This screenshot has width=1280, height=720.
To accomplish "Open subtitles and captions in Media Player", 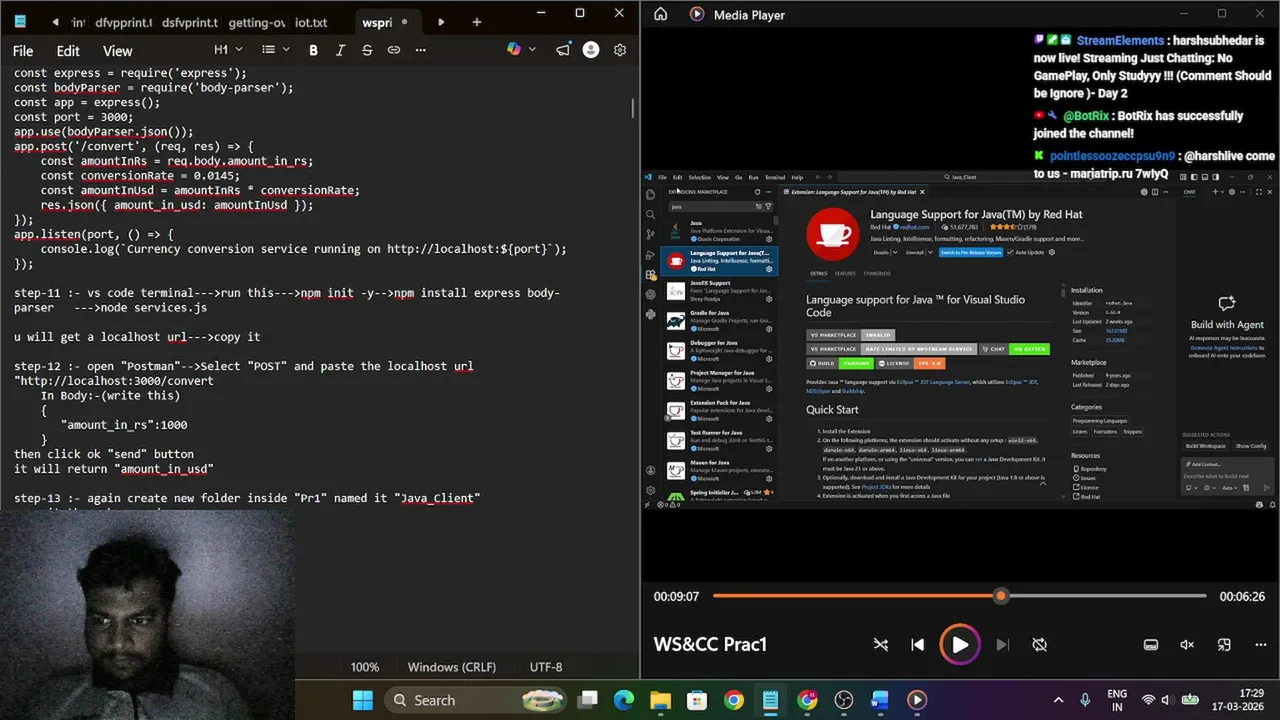I will [x=1151, y=645].
